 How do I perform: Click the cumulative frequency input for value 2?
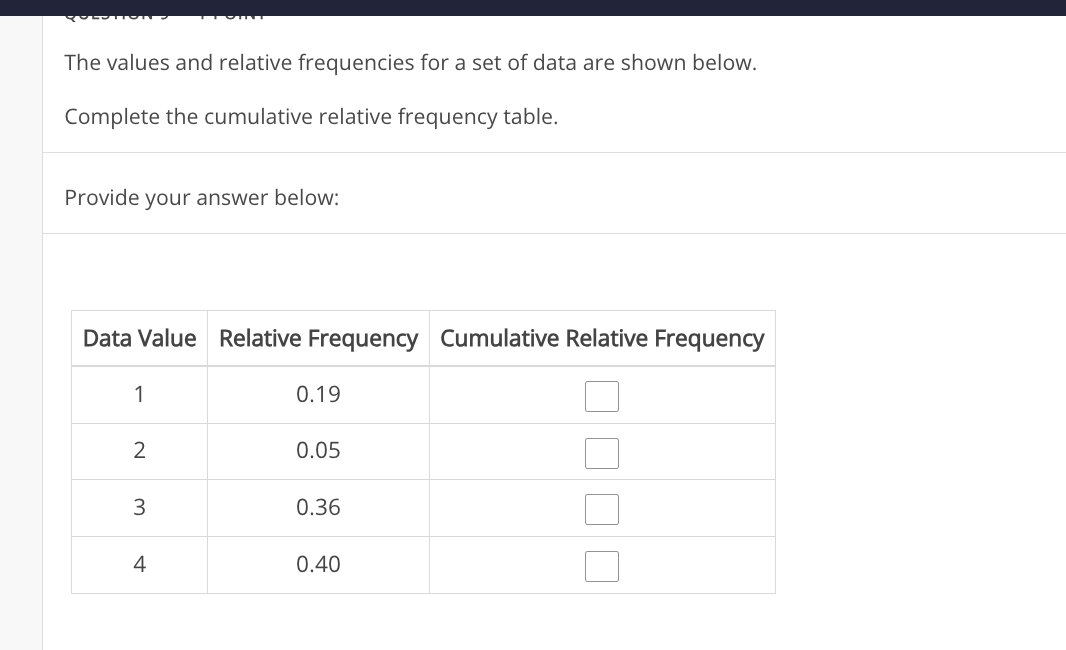(602, 454)
